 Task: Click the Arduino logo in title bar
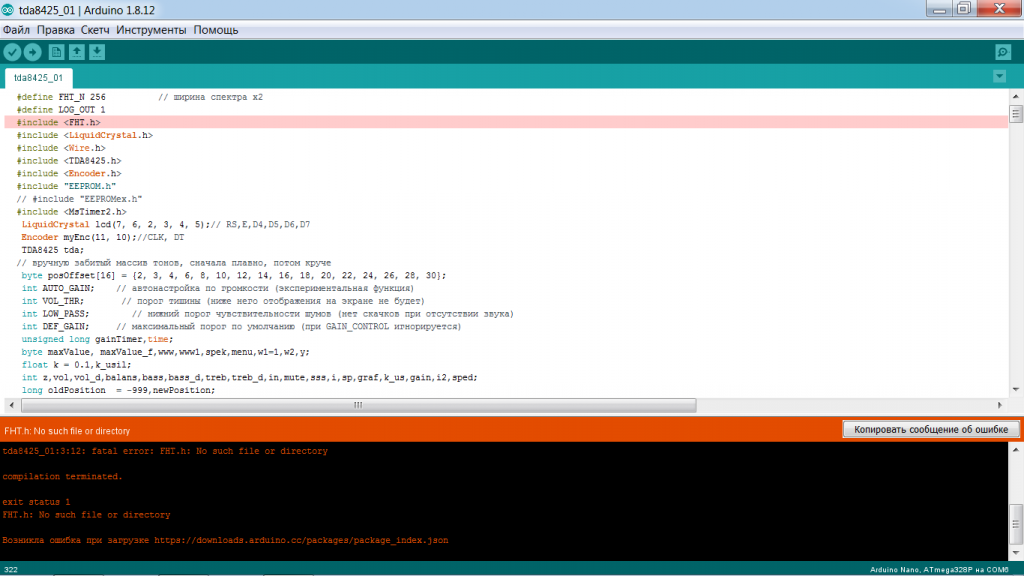[9, 8]
